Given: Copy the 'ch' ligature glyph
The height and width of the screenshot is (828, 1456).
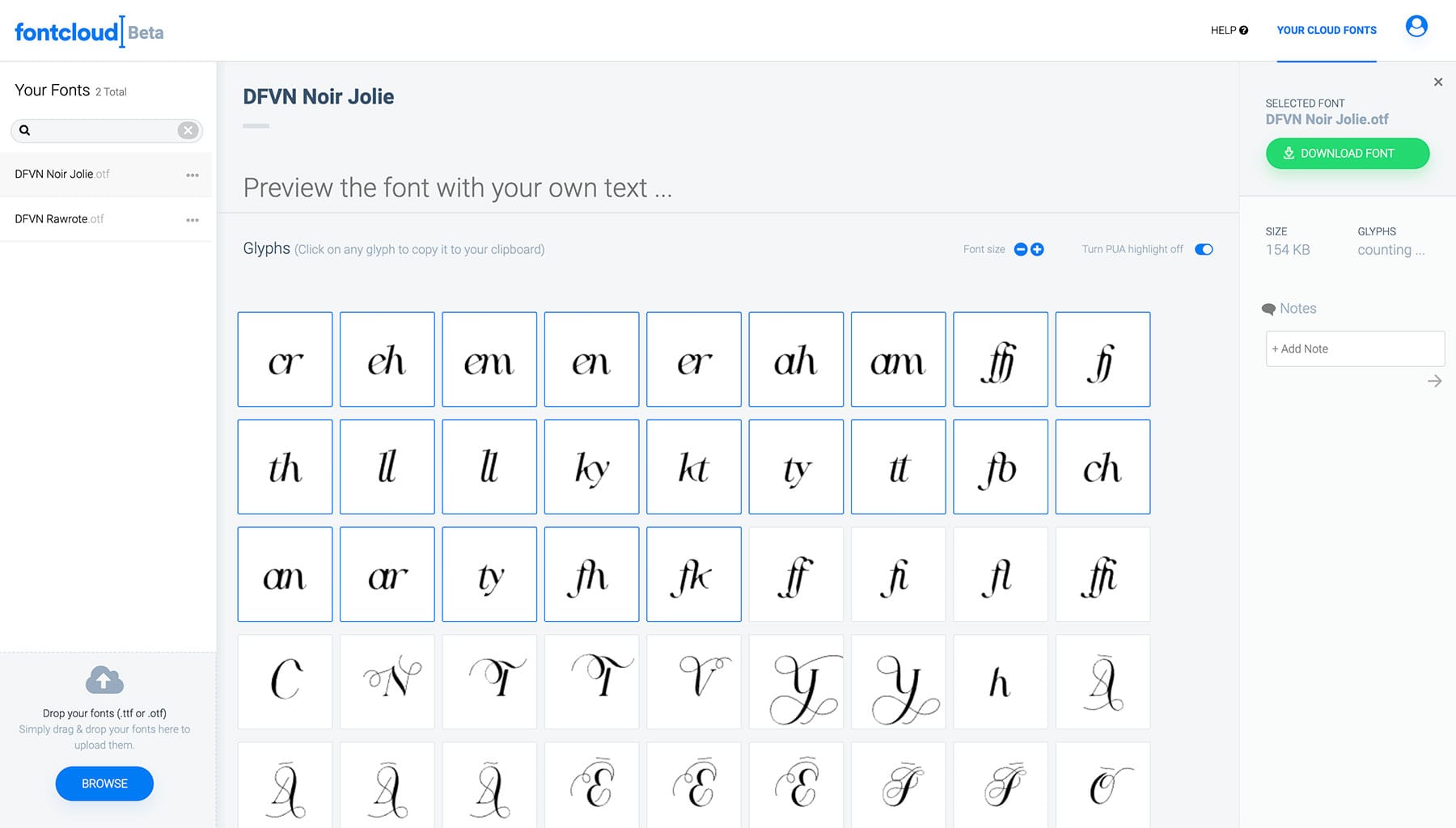Looking at the screenshot, I should (x=1103, y=467).
